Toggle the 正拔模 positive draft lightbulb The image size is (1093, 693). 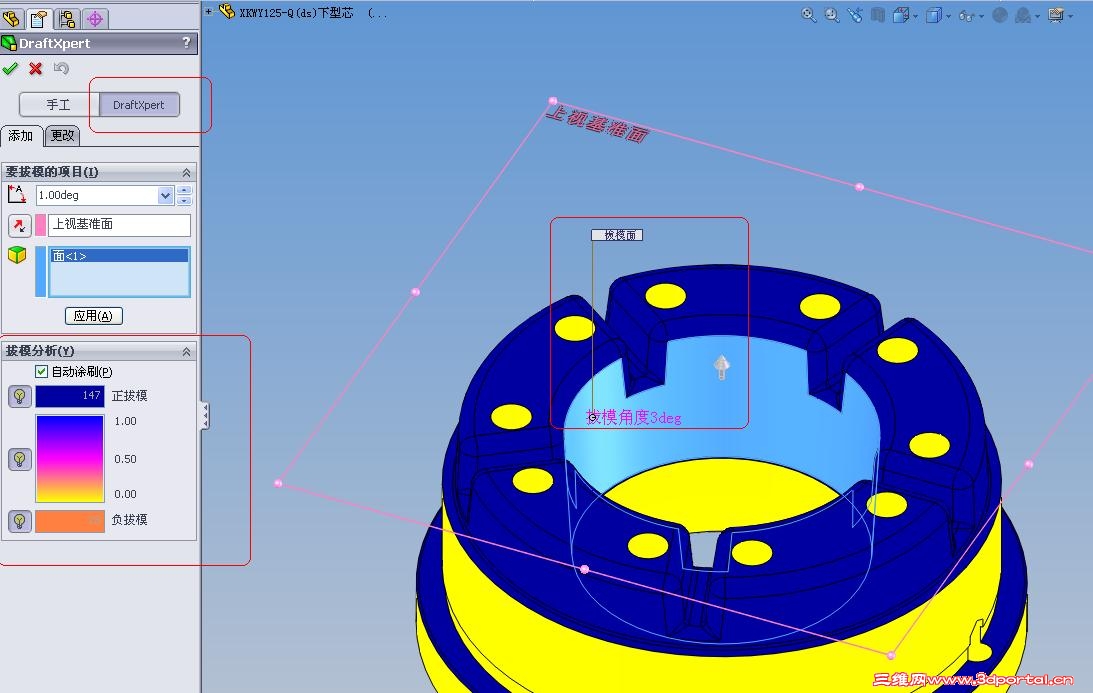pyautogui.click(x=20, y=396)
